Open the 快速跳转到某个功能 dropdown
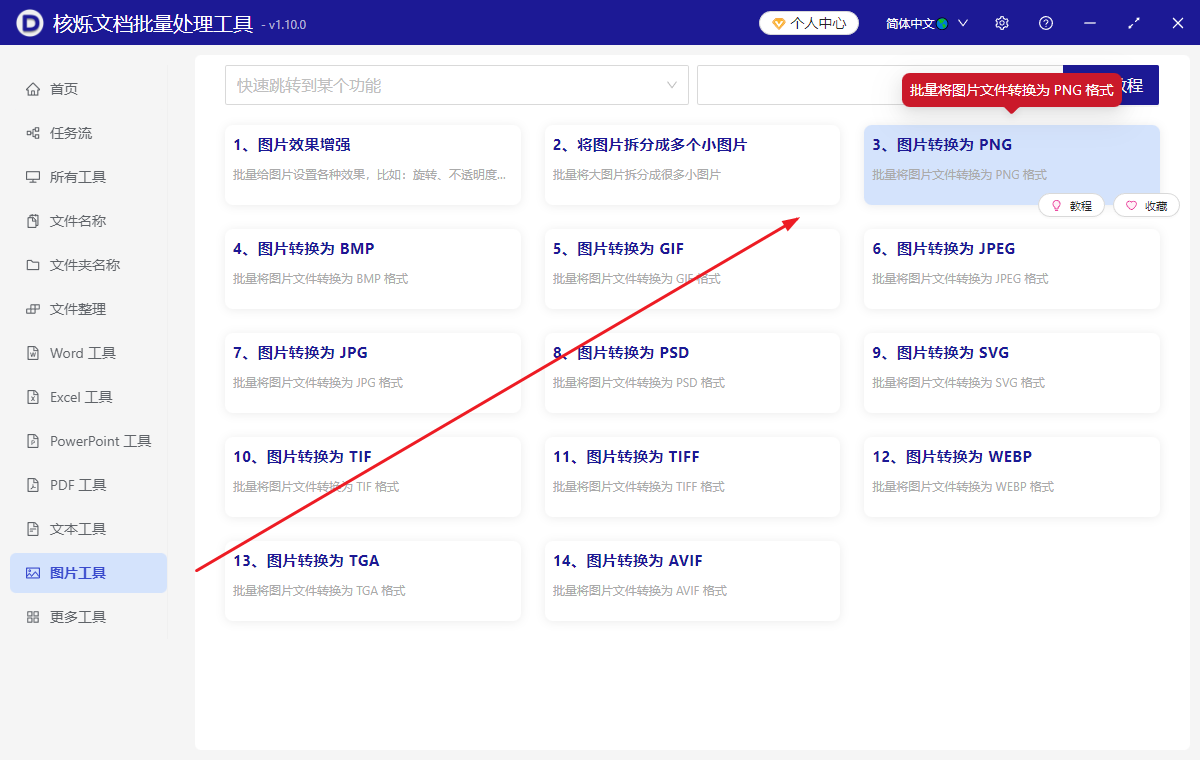 [x=457, y=85]
